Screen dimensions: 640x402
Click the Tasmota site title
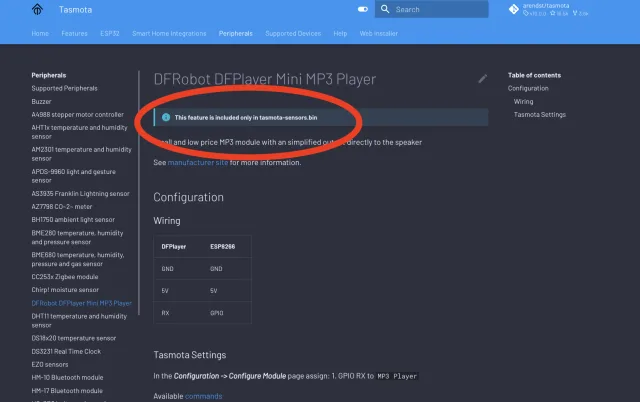(76, 9)
